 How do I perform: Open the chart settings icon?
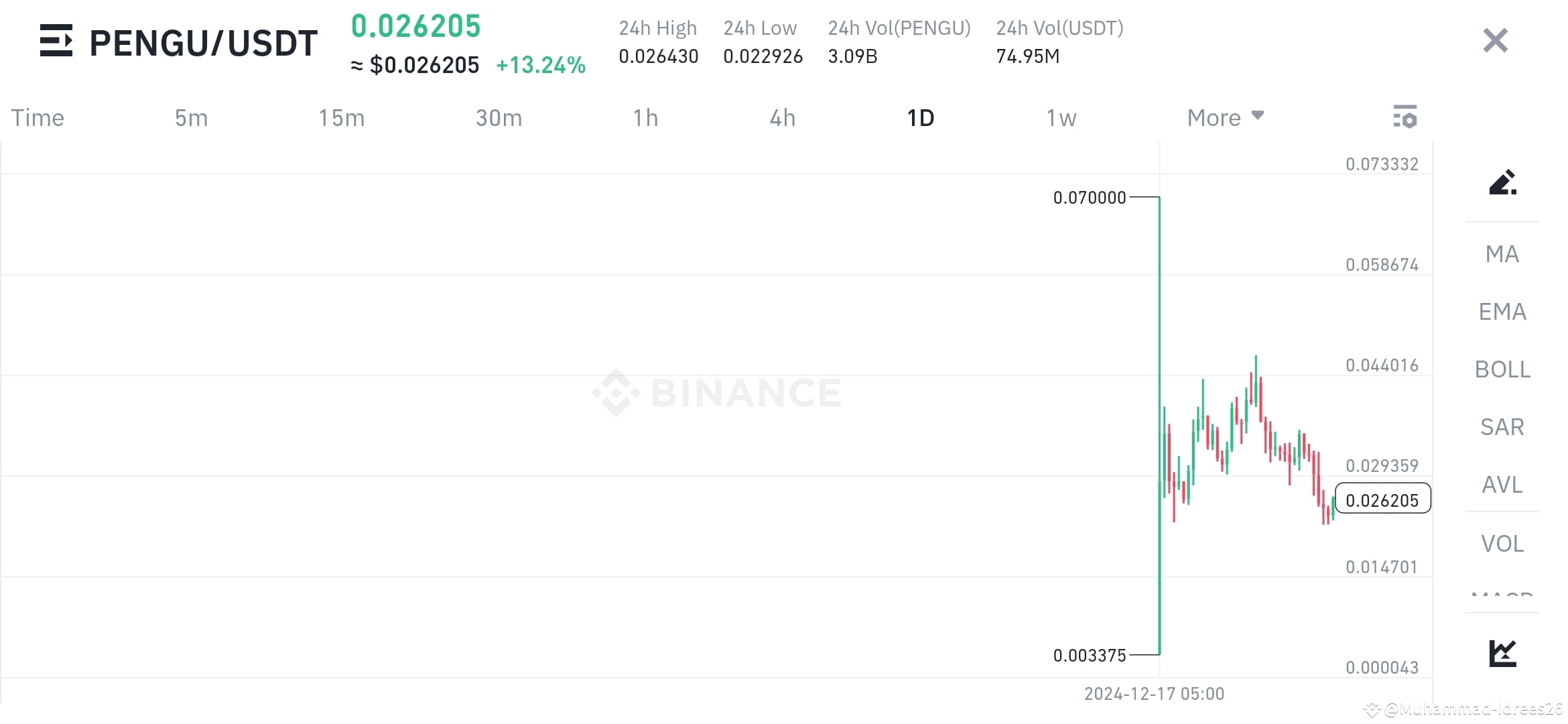(x=1405, y=117)
